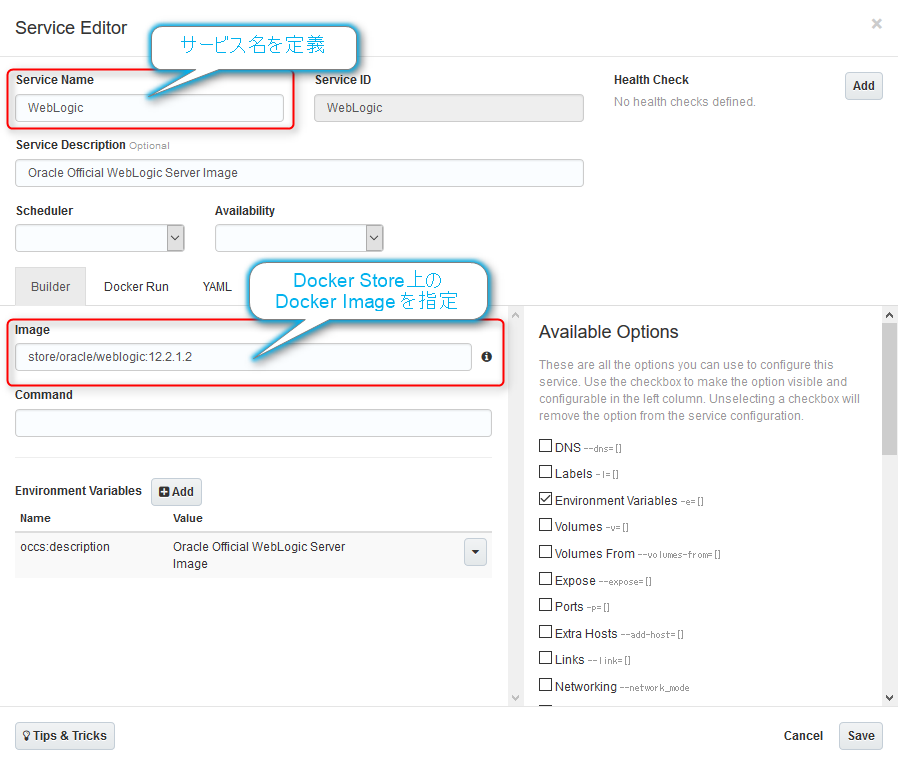This screenshot has height=764, width=898.
Task: Switch to the Builder tab
Action: pos(50,287)
